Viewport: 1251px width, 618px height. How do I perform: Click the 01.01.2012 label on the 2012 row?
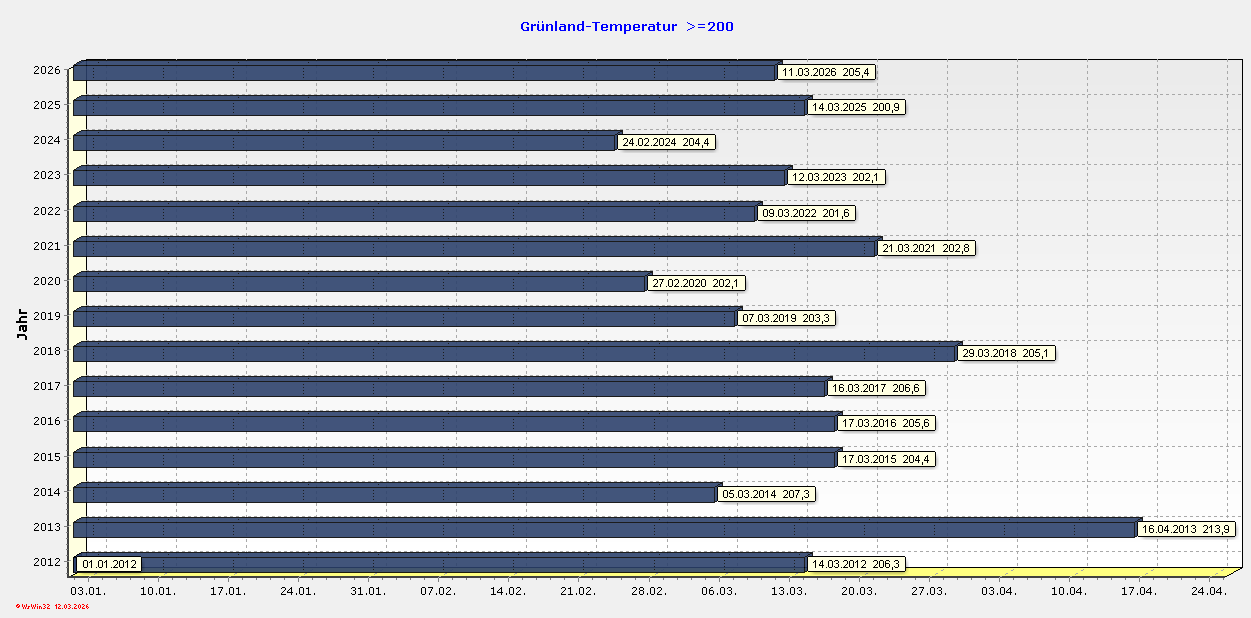[x=108, y=564]
